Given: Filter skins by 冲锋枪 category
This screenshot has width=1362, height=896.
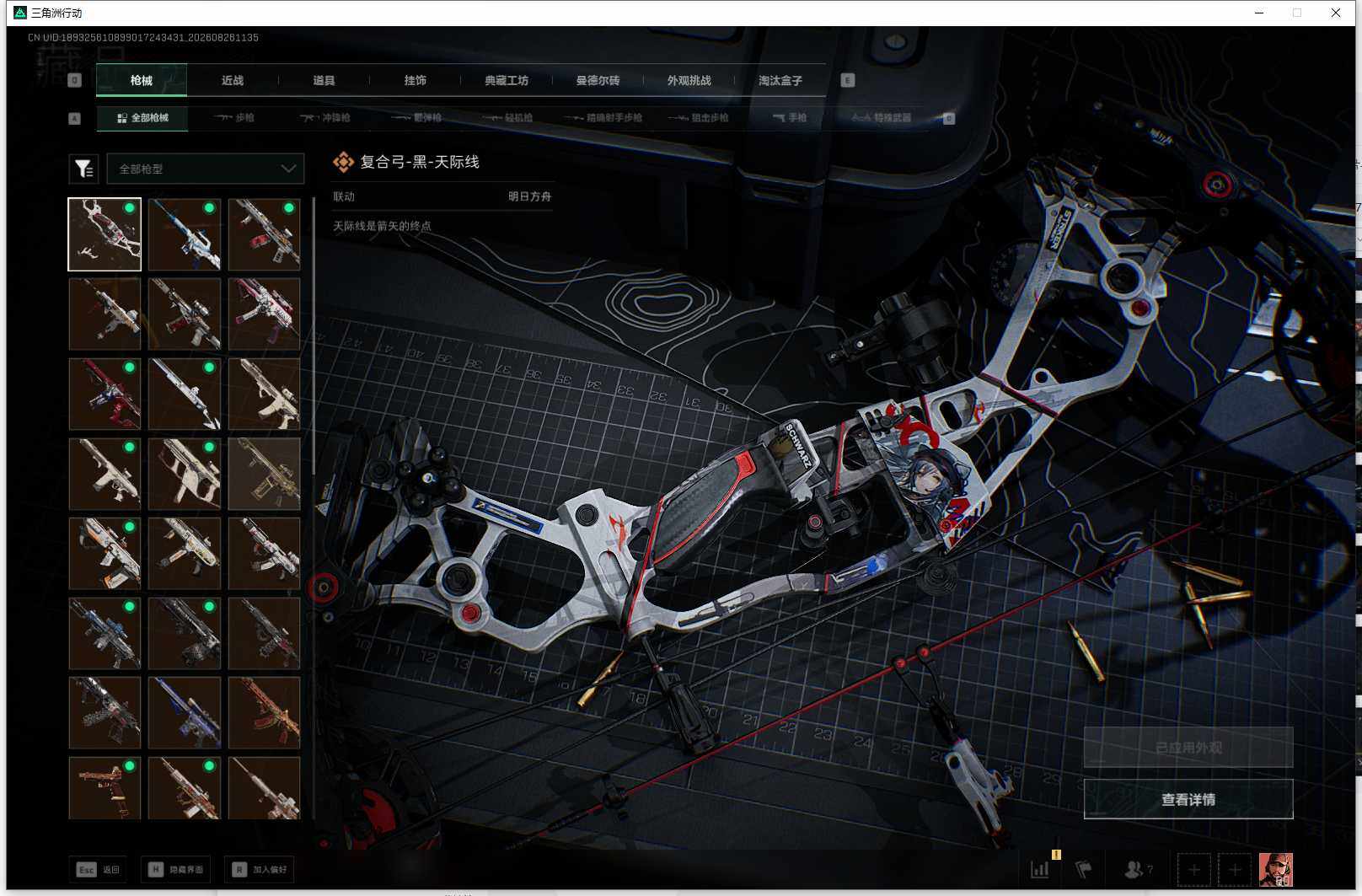Looking at the screenshot, I should click(x=325, y=118).
